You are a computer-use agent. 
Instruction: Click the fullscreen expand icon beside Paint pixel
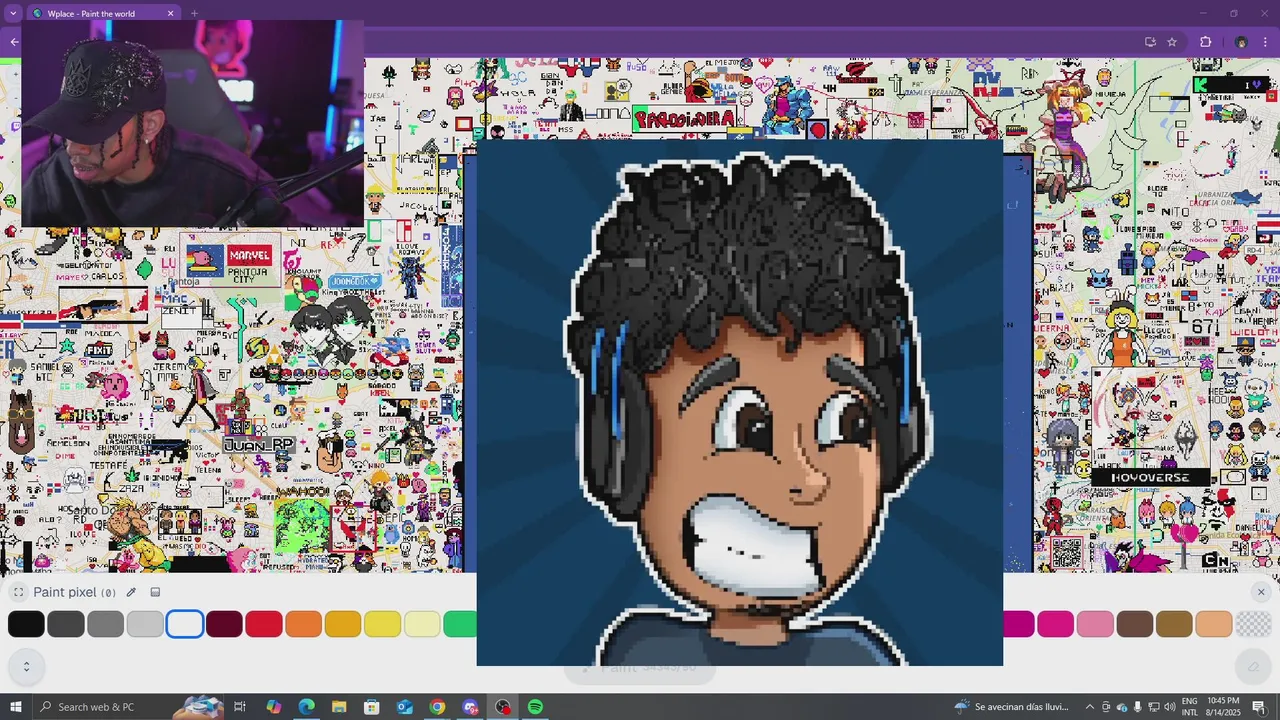click(x=18, y=592)
